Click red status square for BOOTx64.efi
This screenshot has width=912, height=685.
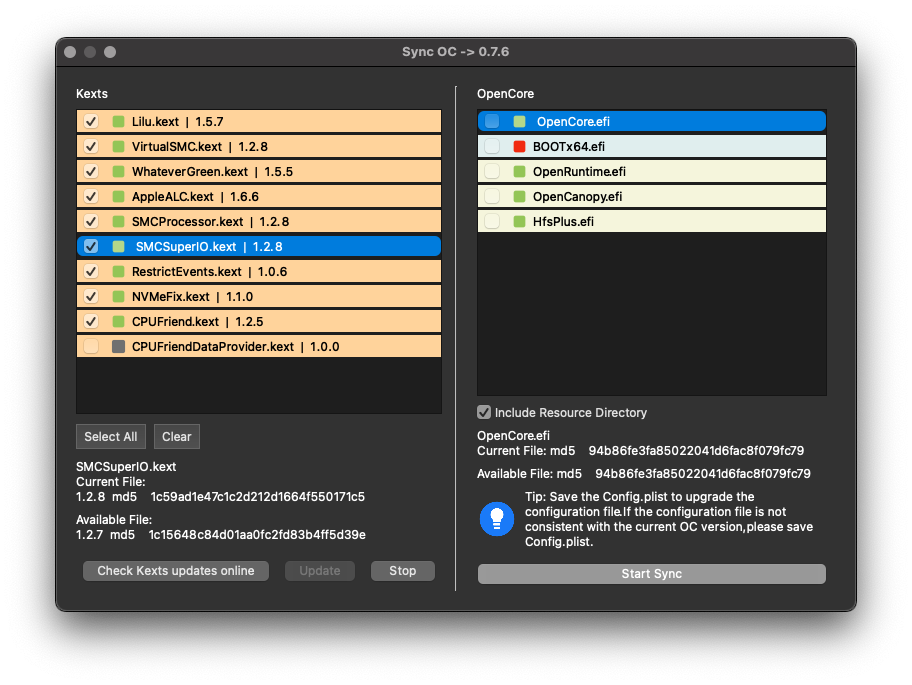[519, 147]
